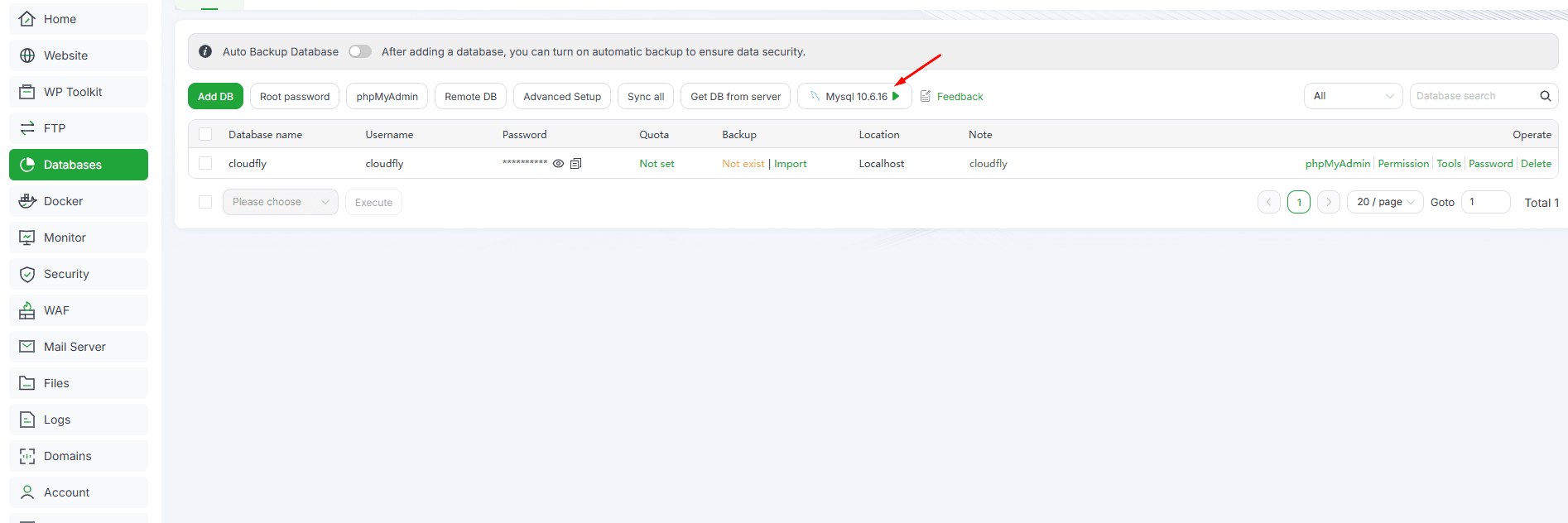Click the Docker icon in the sidebar
The width and height of the screenshot is (1568, 523).
click(x=27, y=201)
